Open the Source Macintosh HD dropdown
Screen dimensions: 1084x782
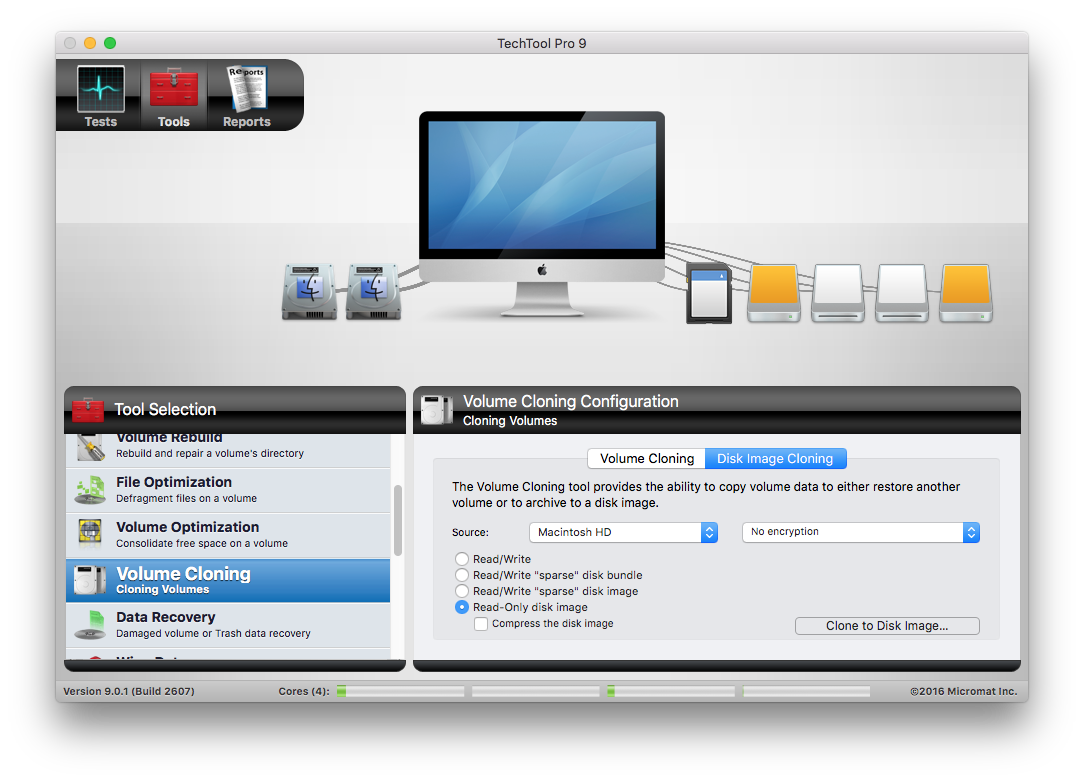[624, 532]
